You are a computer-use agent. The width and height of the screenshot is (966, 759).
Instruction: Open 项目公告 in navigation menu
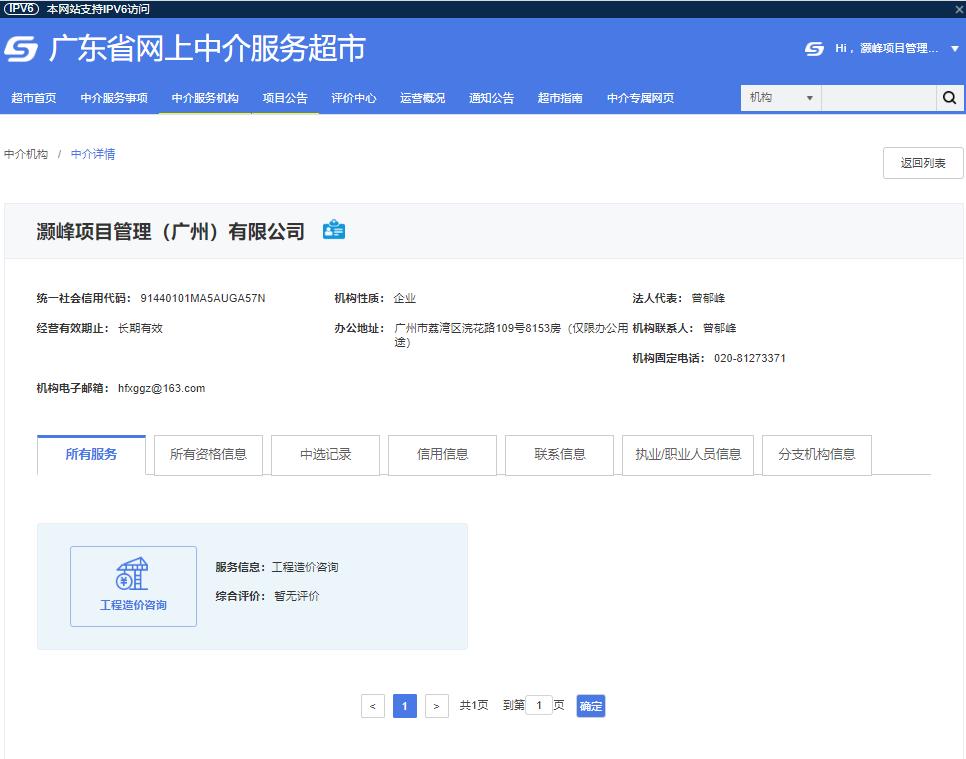click(x=285, y=98)
